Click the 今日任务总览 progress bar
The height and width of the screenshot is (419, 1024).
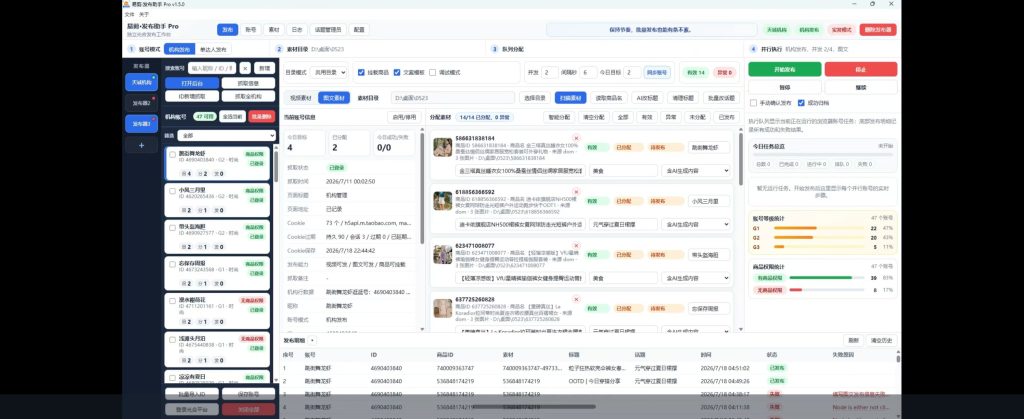point(822,155)
